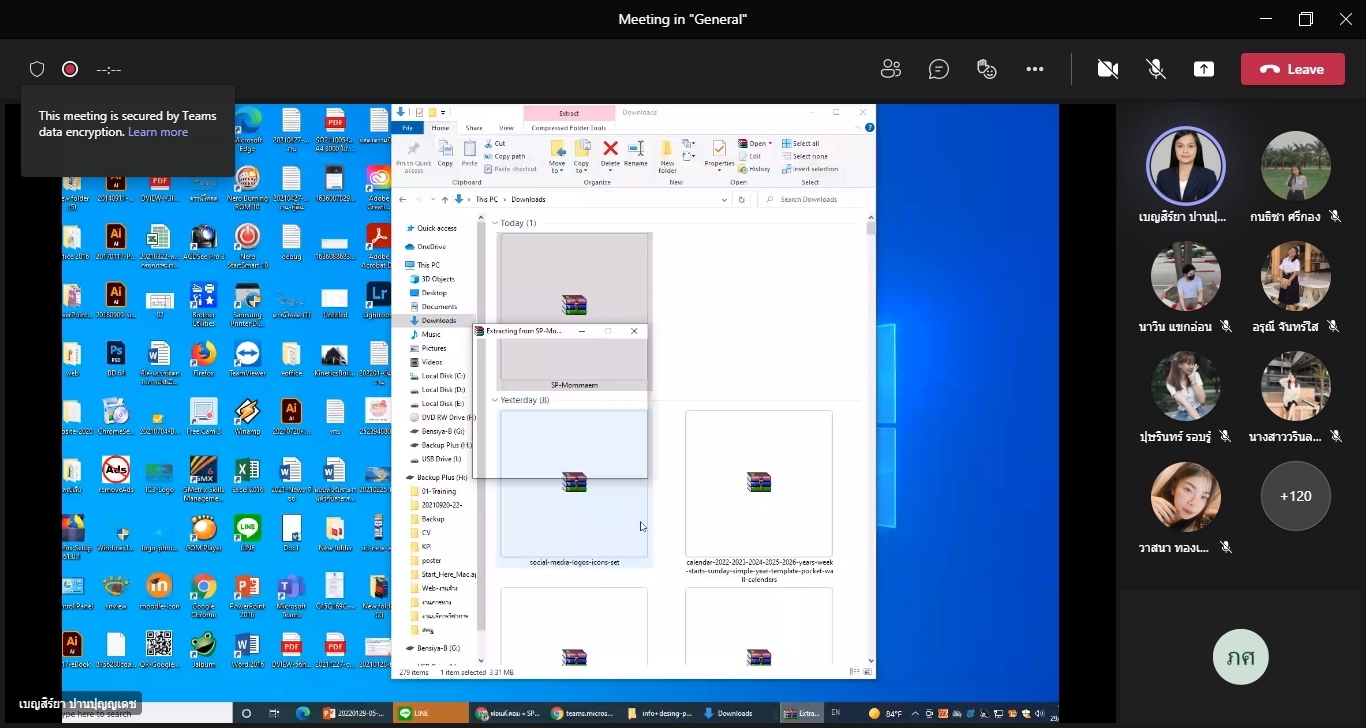Open LINE from the taskbar
The height and width of the screenshot is (728, 1366).
(x=432, y=713)
